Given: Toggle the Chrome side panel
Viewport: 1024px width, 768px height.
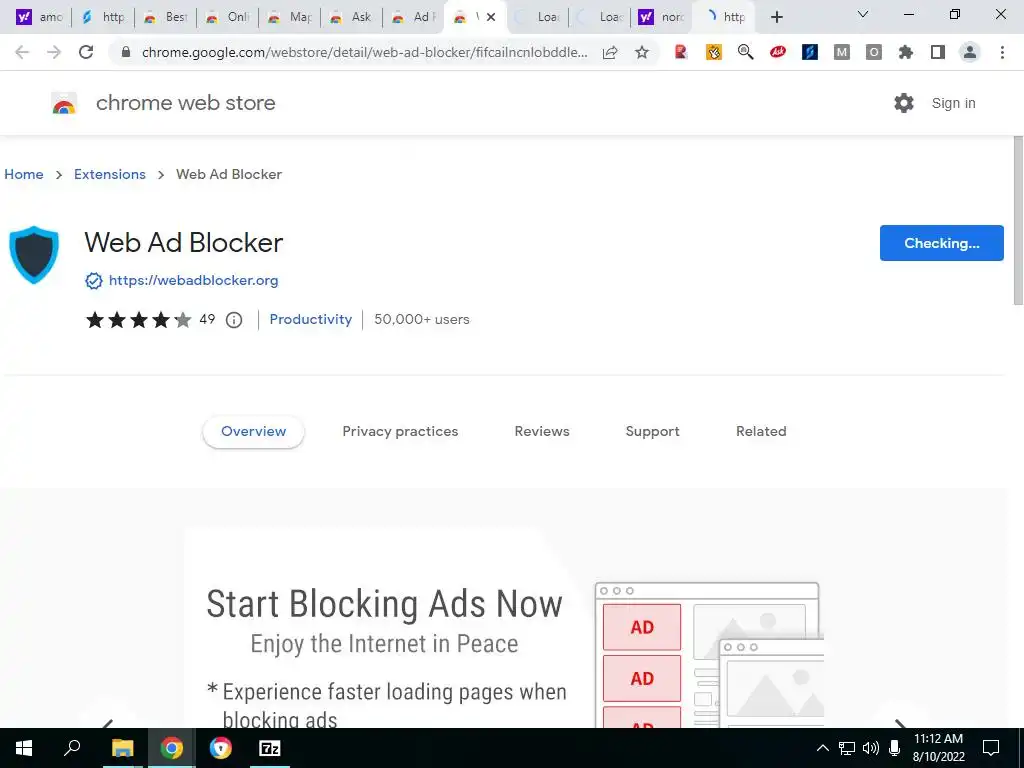Looking at the screenshot, I should click(938, 52).
